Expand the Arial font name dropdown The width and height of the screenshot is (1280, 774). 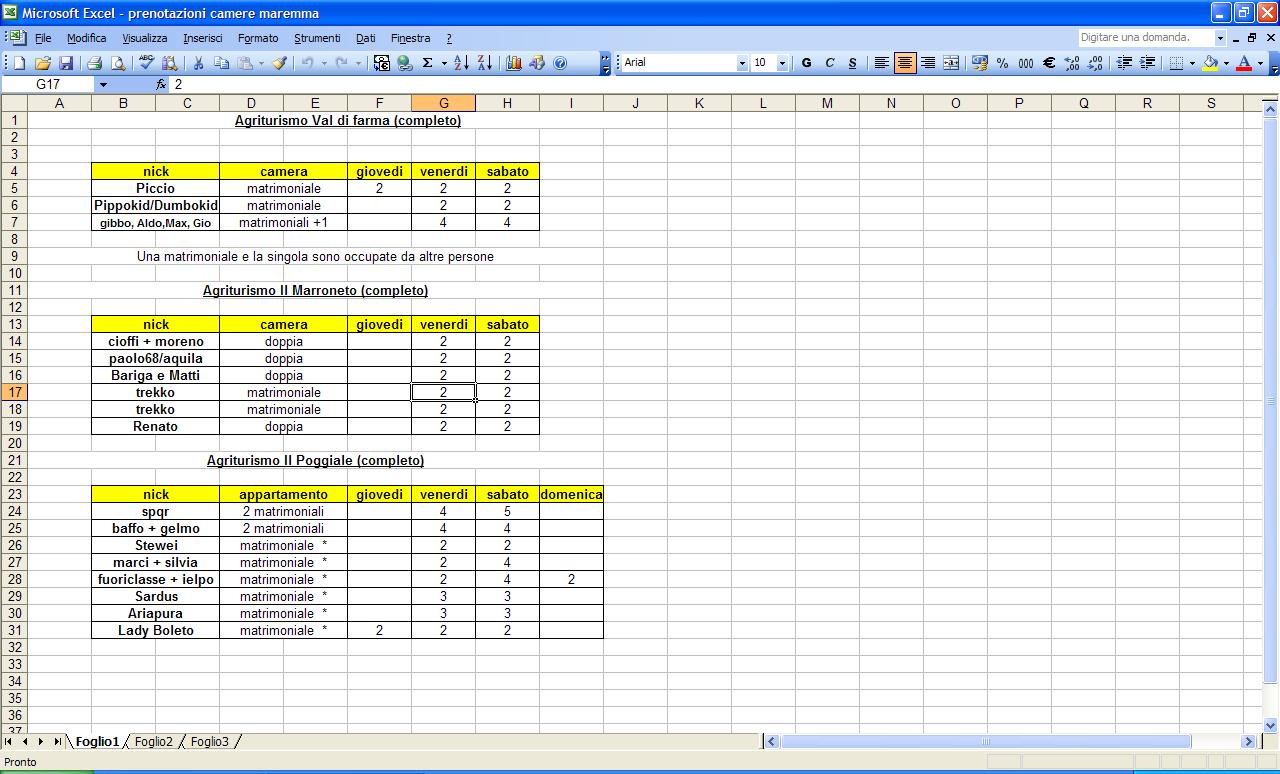click(x=742, y=63)
